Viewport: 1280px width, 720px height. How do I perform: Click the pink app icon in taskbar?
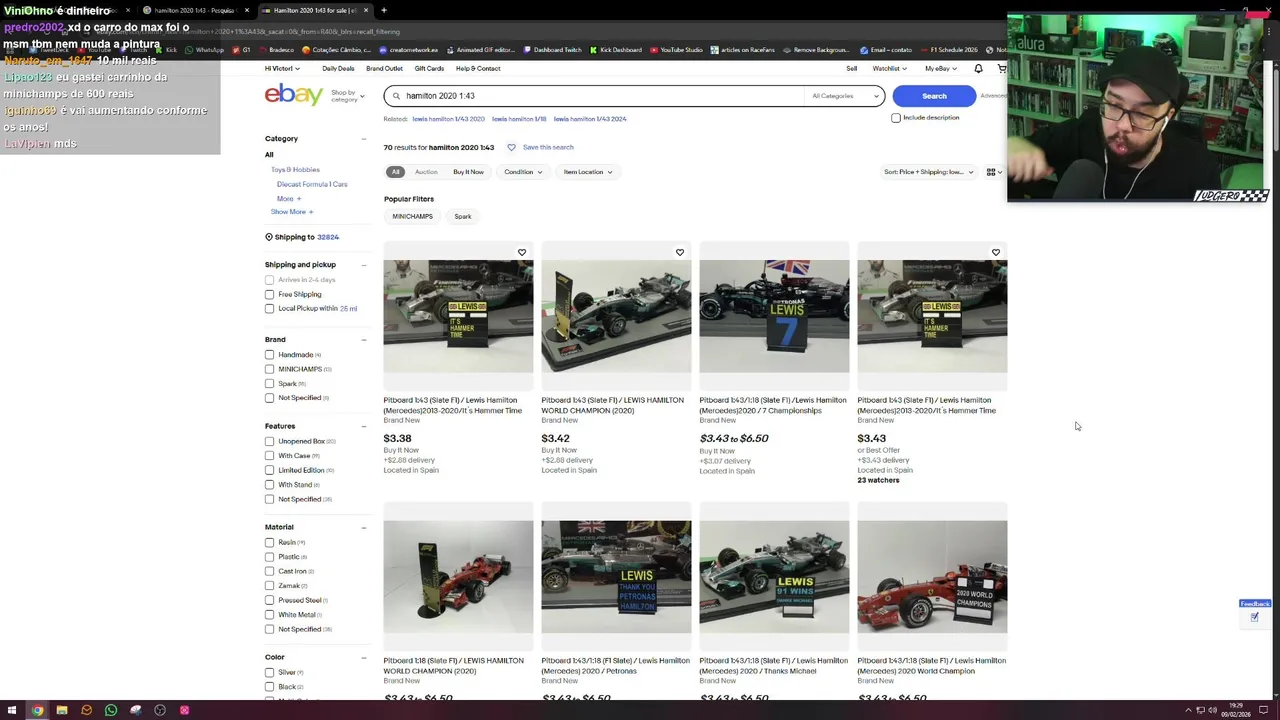[x=184, y=710]
